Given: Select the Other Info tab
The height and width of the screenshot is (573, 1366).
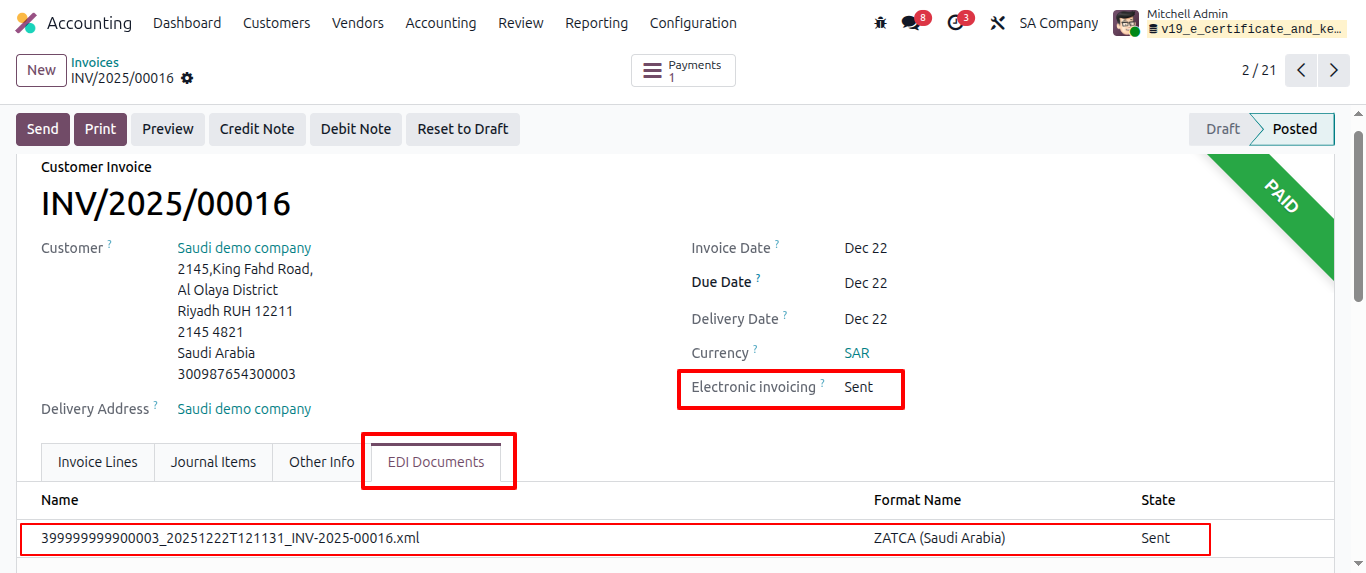Looking at the screenshot, I should point(321,462).
